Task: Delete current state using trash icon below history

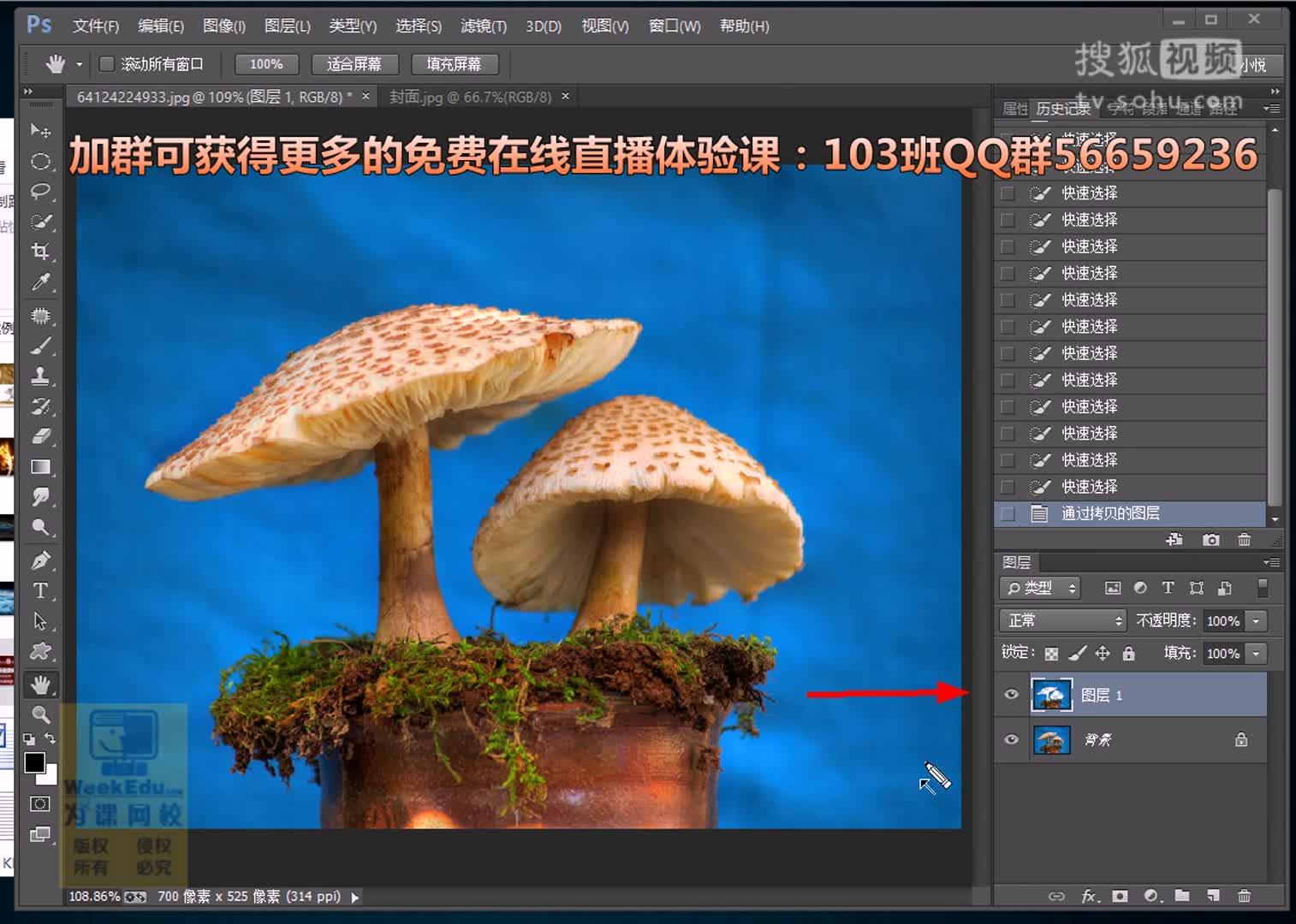Action: coord(1244,540)
